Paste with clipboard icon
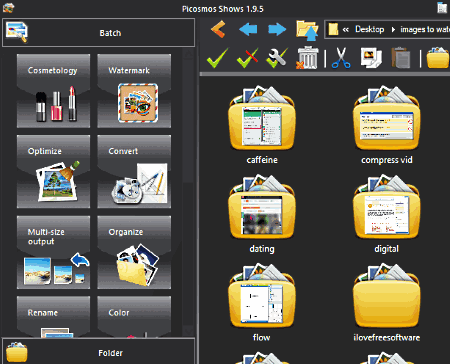This screenshot has height=364, width=450. (x=401, y=58)
